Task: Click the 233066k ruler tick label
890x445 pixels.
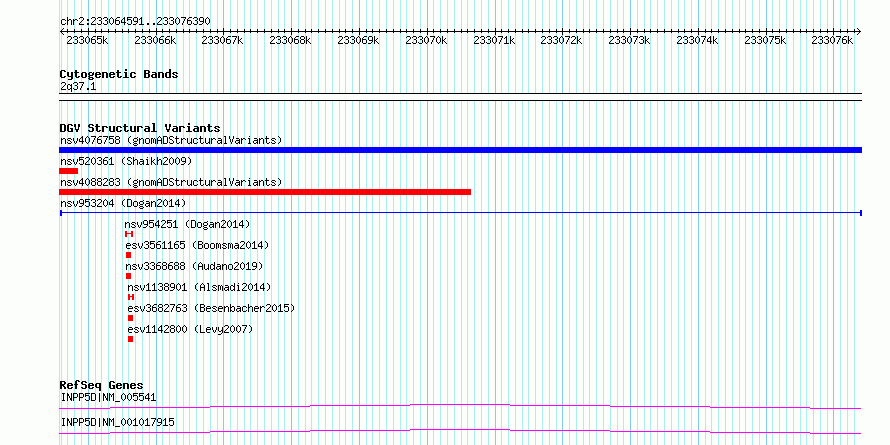Action: coord(156,40)
